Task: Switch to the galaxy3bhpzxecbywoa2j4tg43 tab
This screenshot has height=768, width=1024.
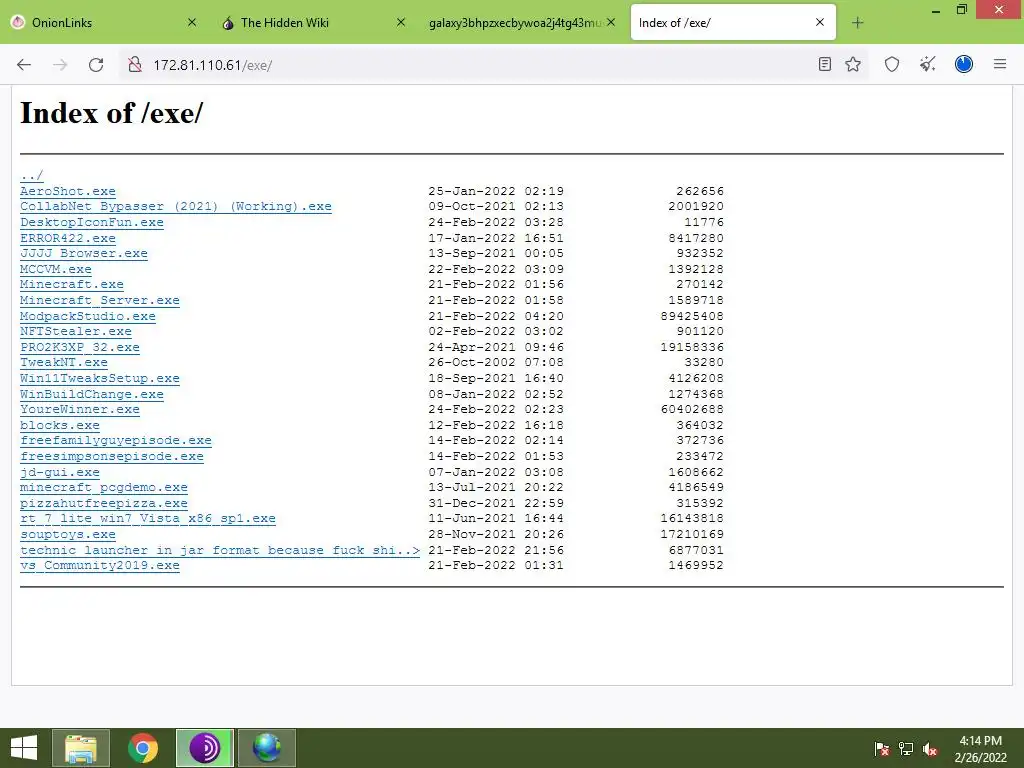Action: [x=522, y=22]
